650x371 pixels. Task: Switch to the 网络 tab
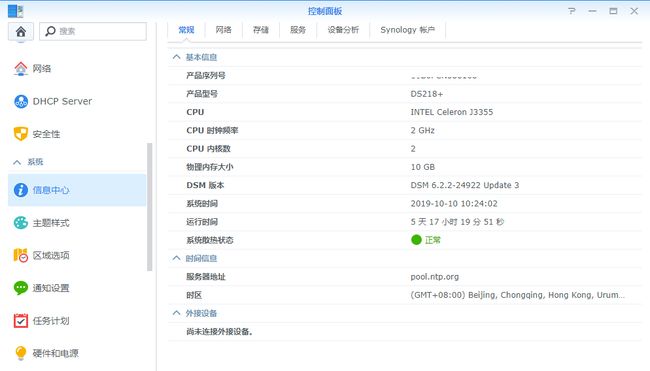point(223,30)
